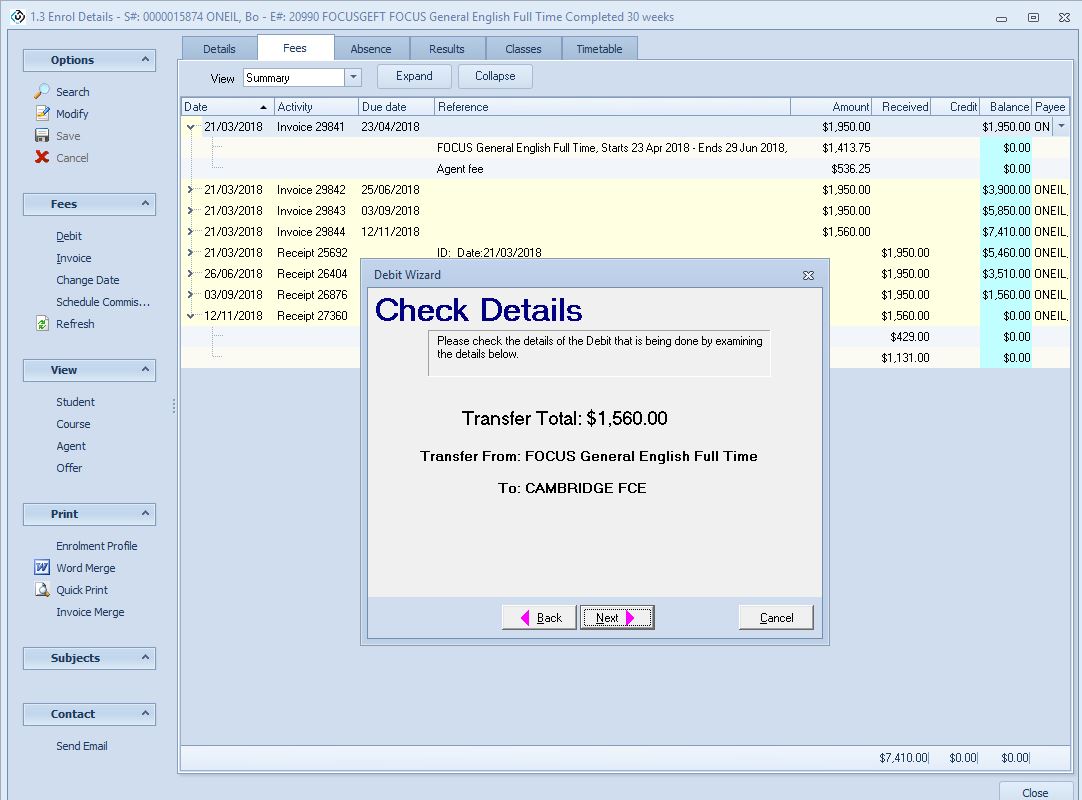Open the Timetable tab
This screenshot has width=1082, height=800.
click(599, 49)
